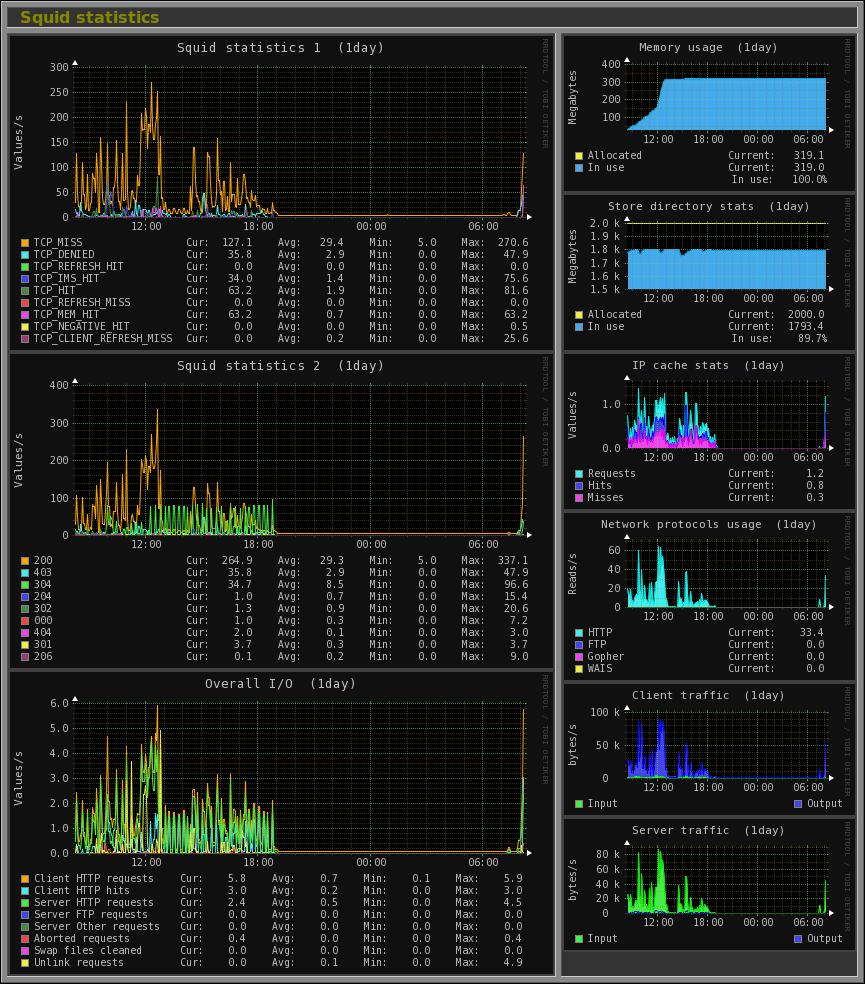Select the "Server Other requests" legend label
The width and height of the screenshot is (865, 984).
(x=97, y=926)
